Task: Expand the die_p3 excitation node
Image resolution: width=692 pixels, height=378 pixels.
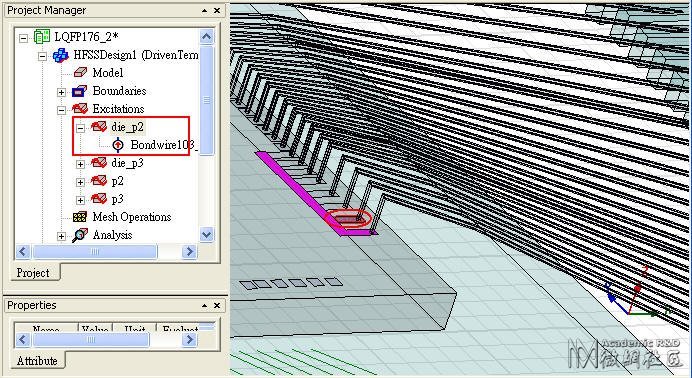Action: [x=80, y=164]
